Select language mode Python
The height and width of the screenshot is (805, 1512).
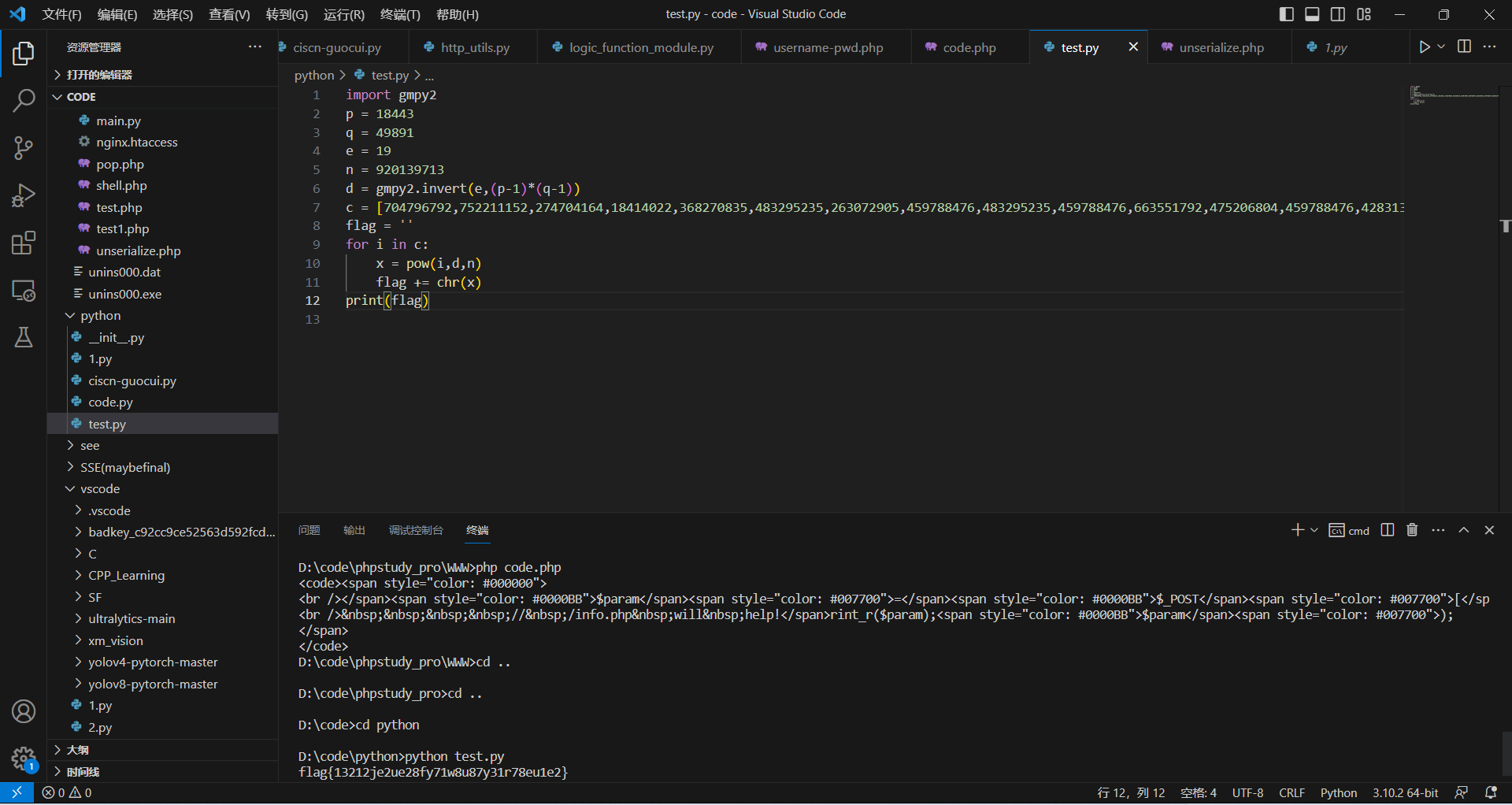[1338, 792]
